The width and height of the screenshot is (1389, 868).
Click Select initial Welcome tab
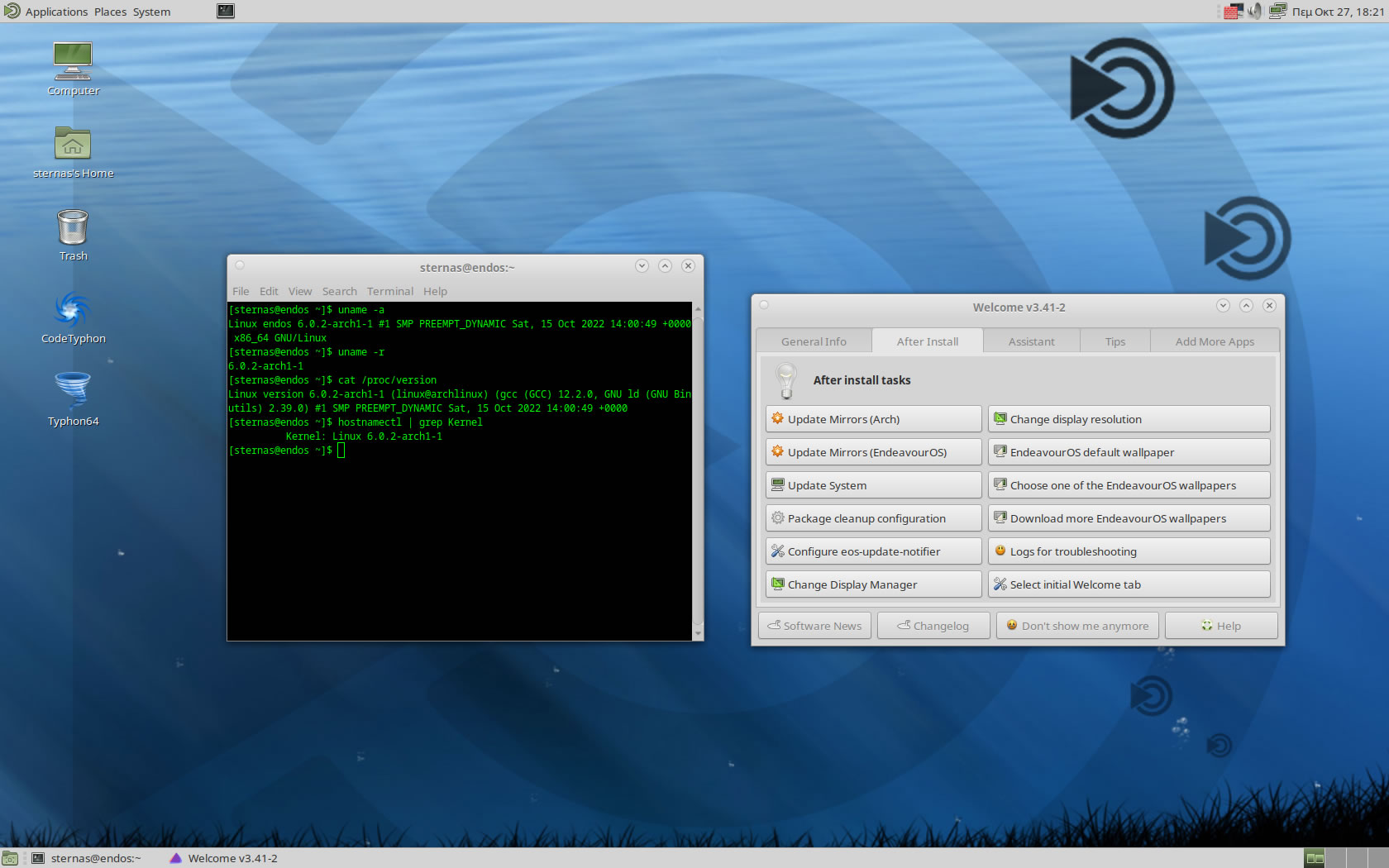[1129, 584]
